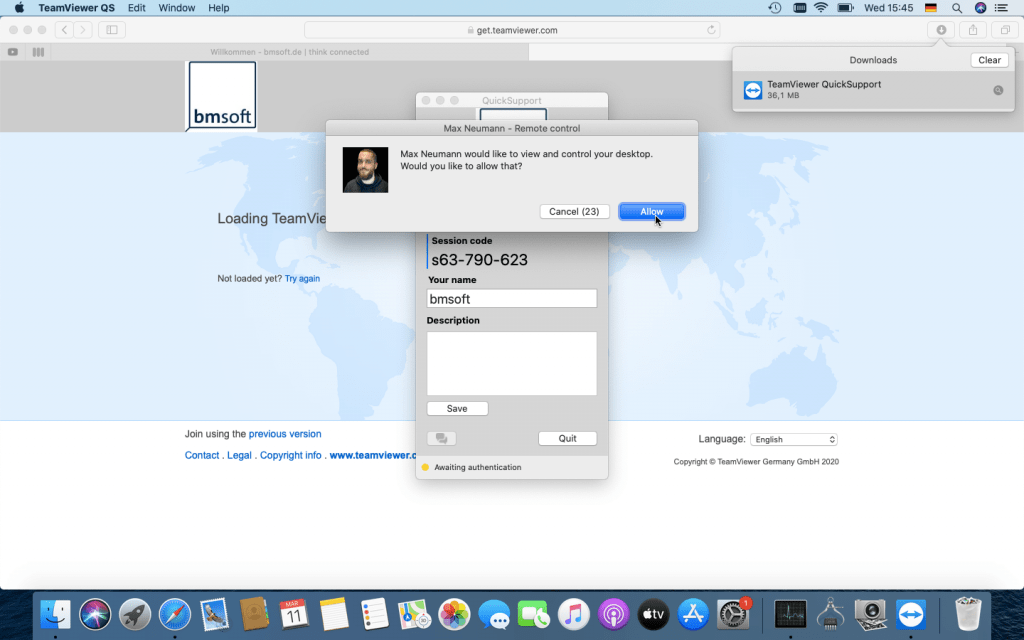1024x640 pixels.
Task: Open Photos icon in Dock
Action: click(x=454, y=615)
